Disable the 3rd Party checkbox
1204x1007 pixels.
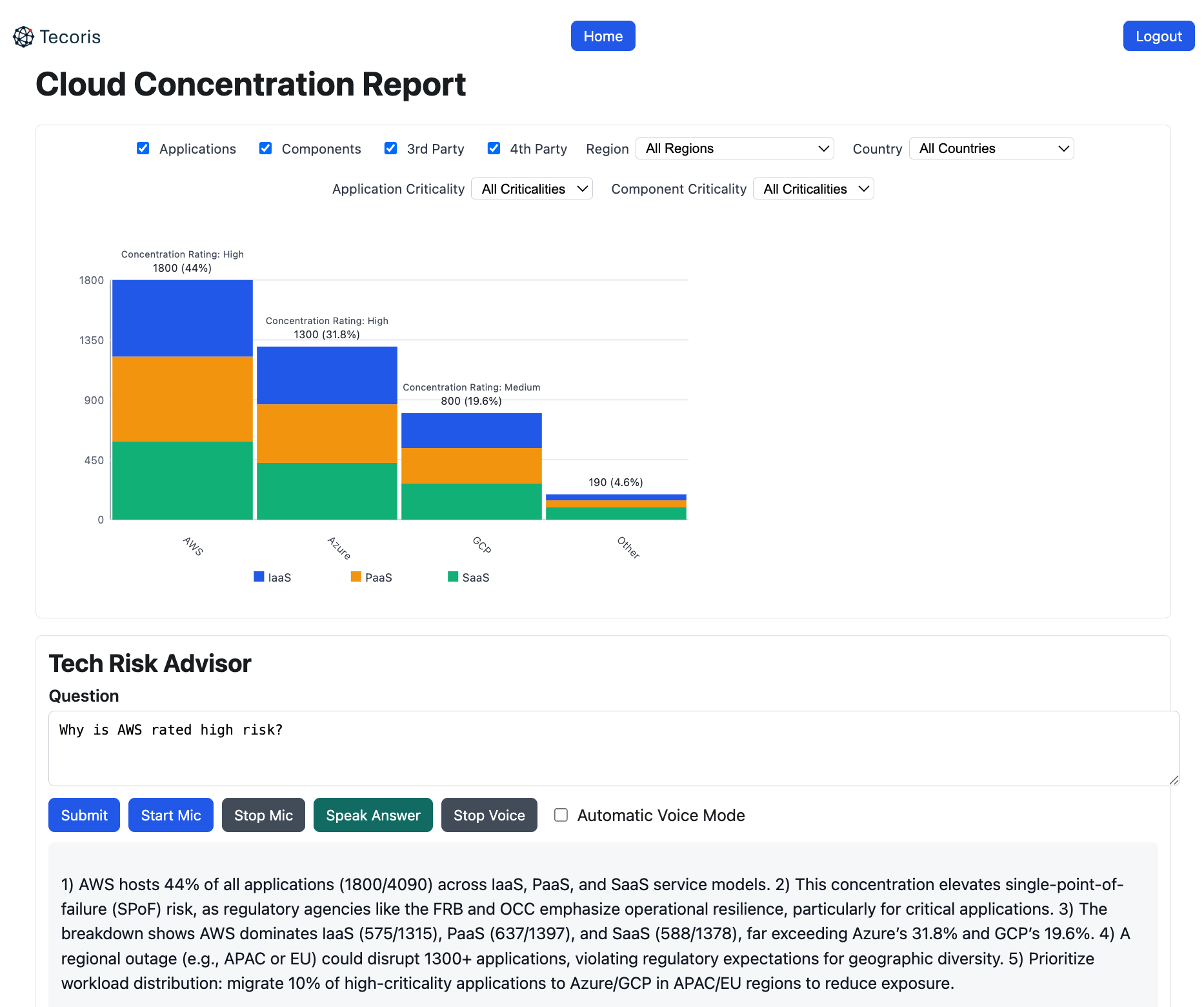pyautogui.click(x=390, y=148)
